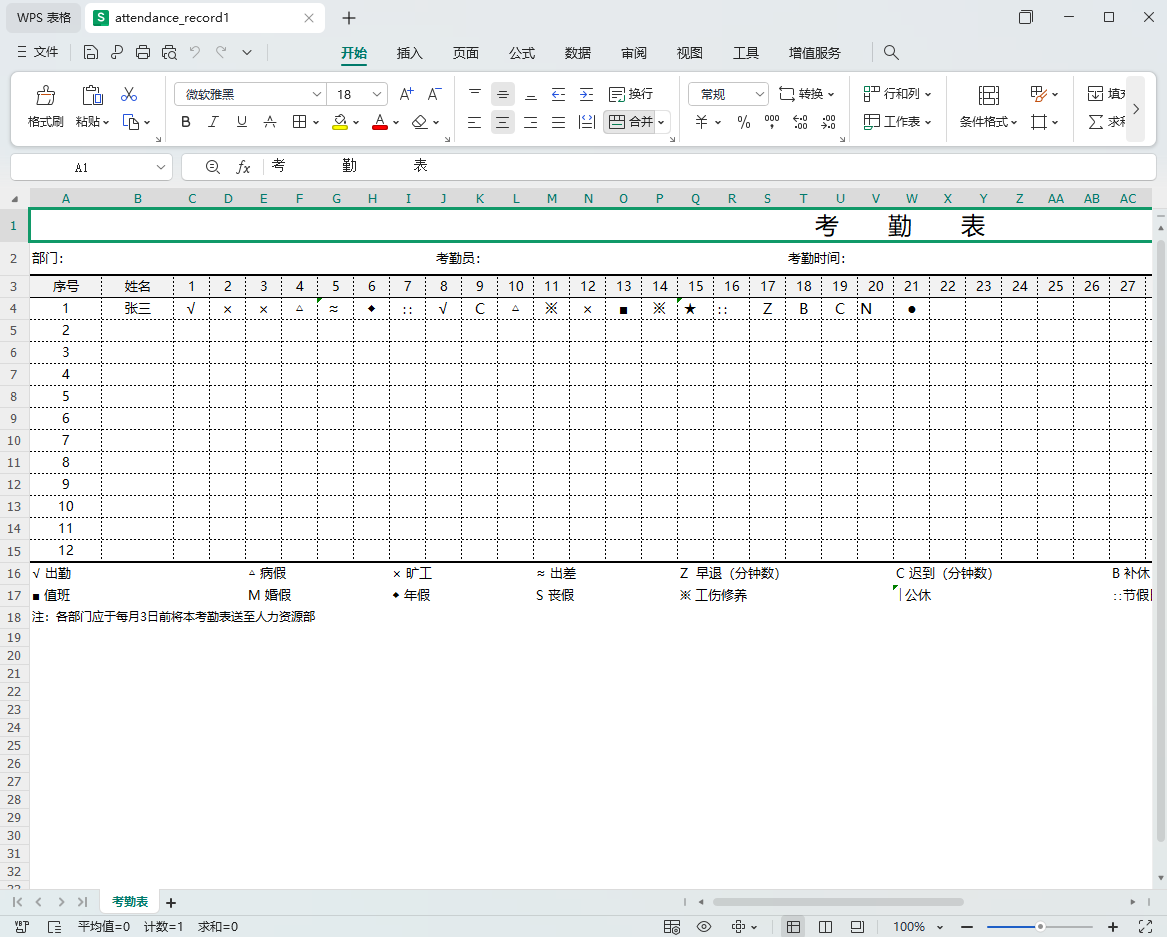The image size is (1167, 937).
Task: Click the 转换 convert button
Action: click(807, 94)
